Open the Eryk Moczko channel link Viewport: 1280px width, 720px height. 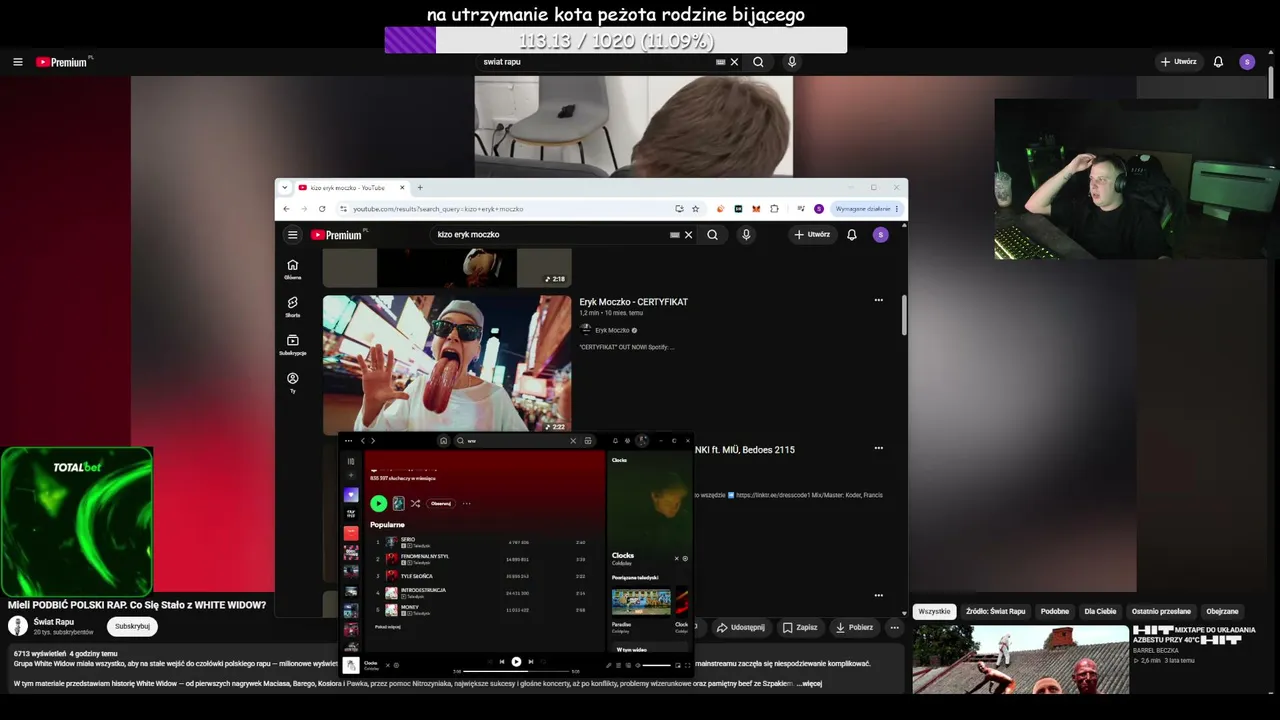click(612, 330)
